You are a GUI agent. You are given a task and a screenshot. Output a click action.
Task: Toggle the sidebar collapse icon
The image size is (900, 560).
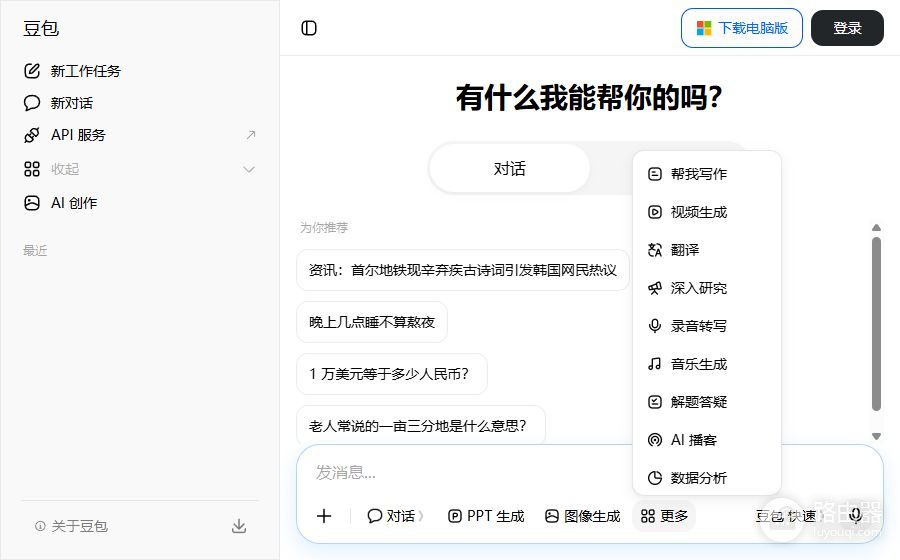coord(309,28)
